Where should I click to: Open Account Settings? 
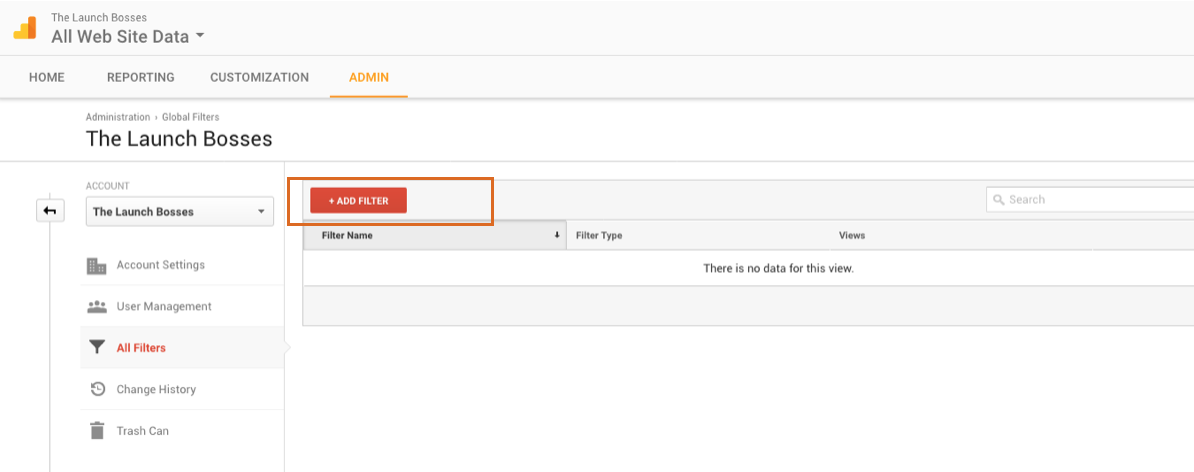160,265
